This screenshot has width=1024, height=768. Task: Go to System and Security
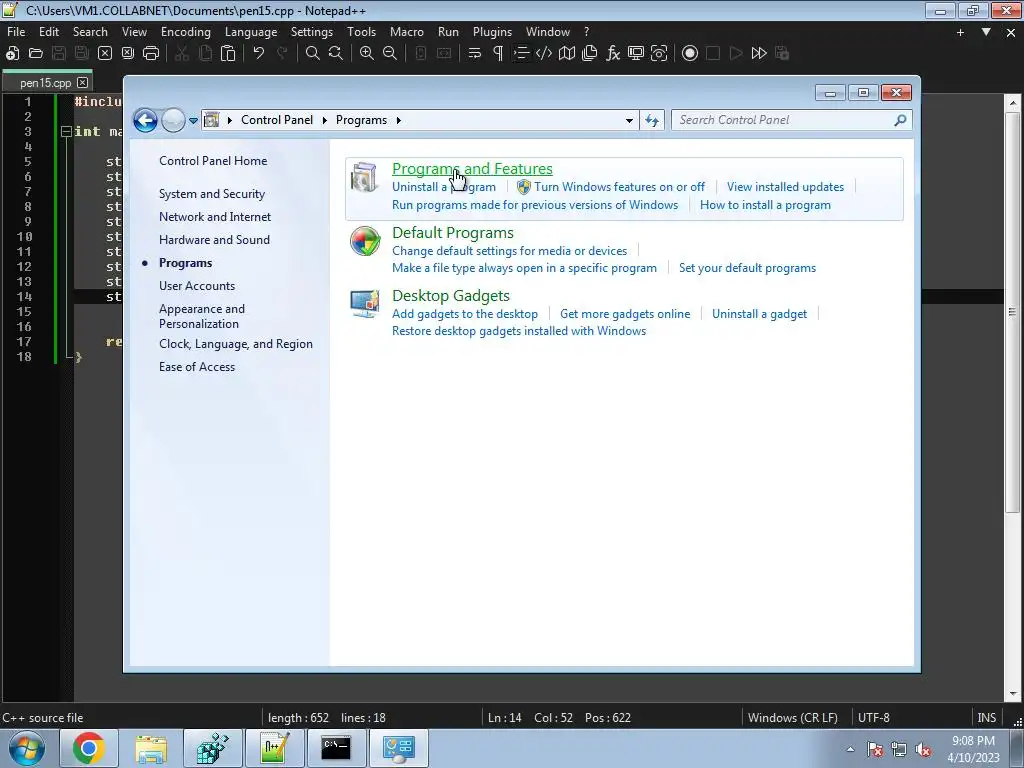[x=212, y=194]
